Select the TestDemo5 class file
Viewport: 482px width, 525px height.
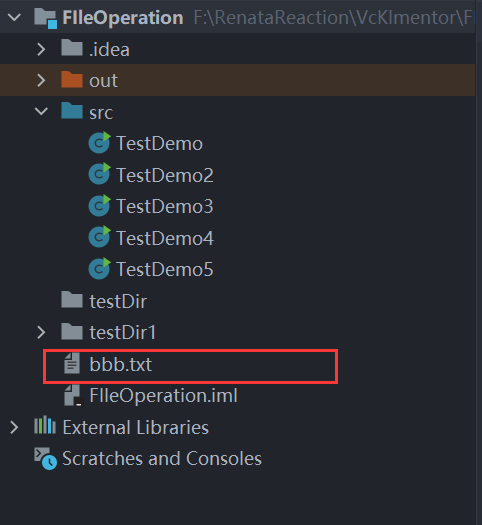164,269
